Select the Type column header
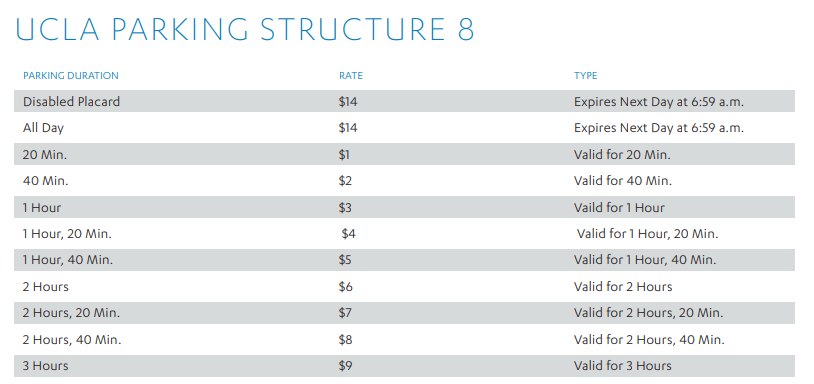This screenshot has width=814, height=384. click(x=586, y=76)
